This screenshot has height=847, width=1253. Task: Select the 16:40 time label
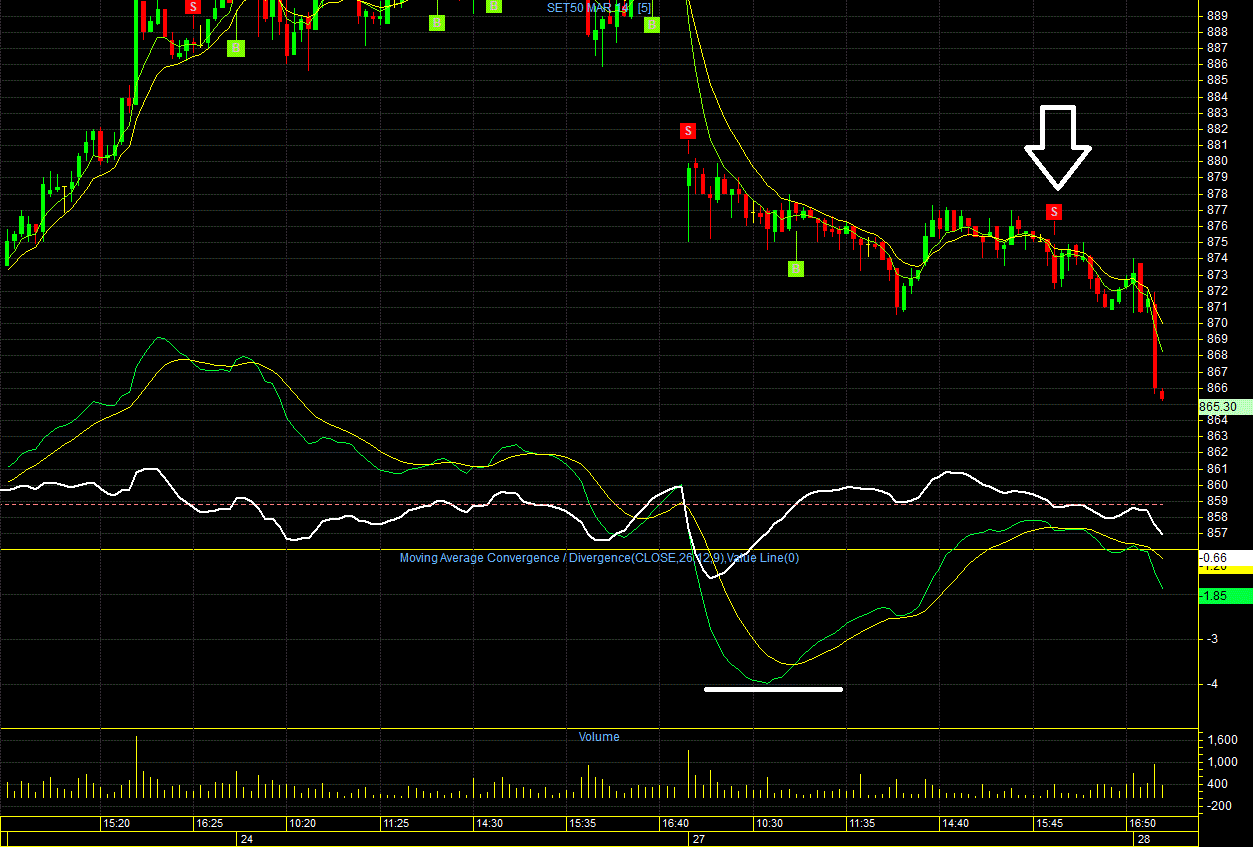point(675,824)
